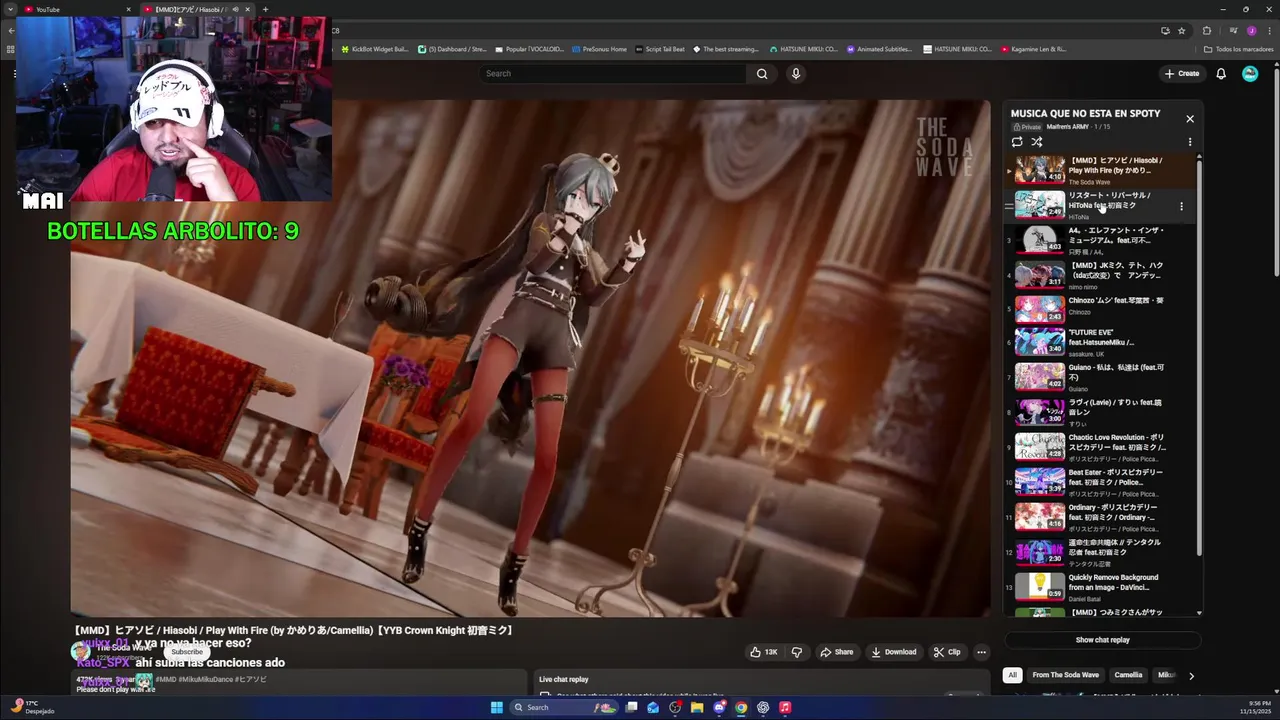
Task: Select Chaotic Love Revolution playlist entry
Action: click(1100, 447)
